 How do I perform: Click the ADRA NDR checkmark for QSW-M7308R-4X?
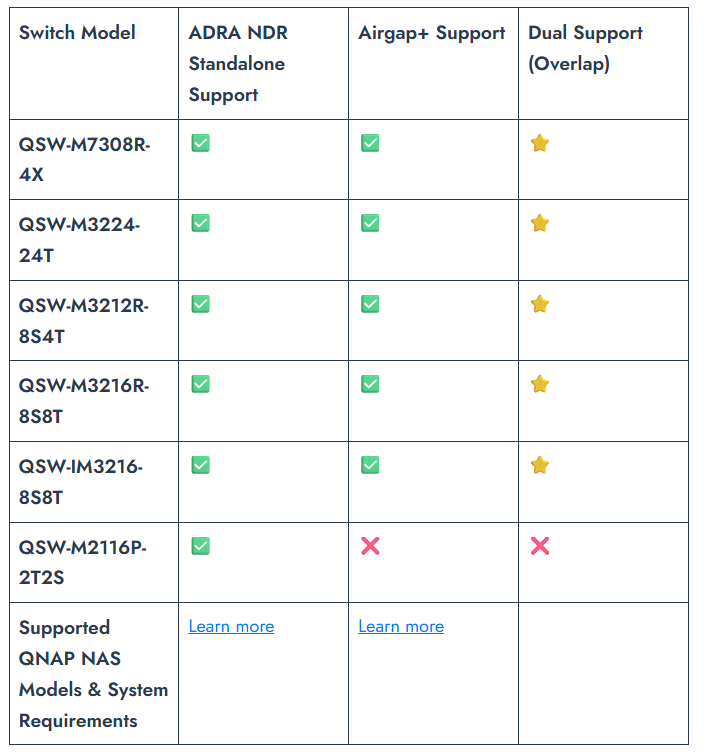coord(200,143)
